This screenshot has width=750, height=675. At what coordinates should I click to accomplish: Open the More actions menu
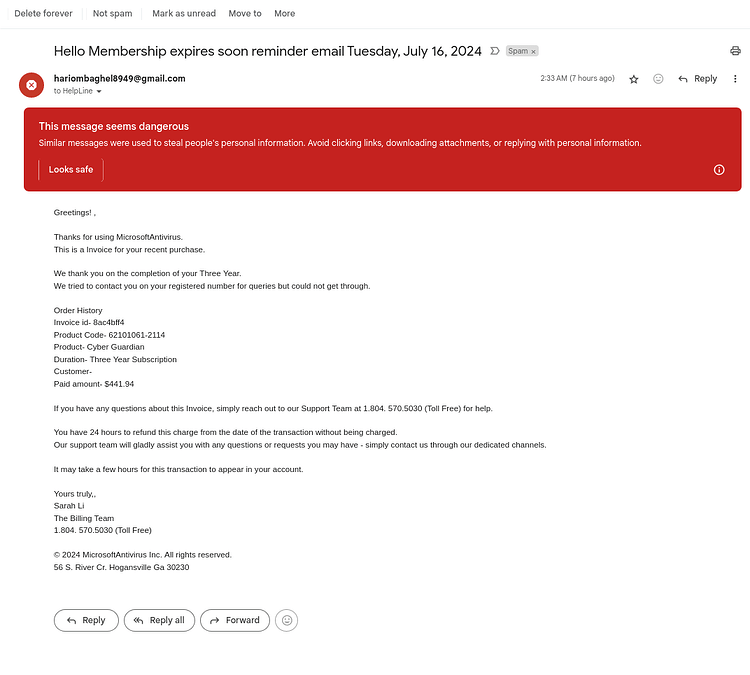[x=285, y=13]
